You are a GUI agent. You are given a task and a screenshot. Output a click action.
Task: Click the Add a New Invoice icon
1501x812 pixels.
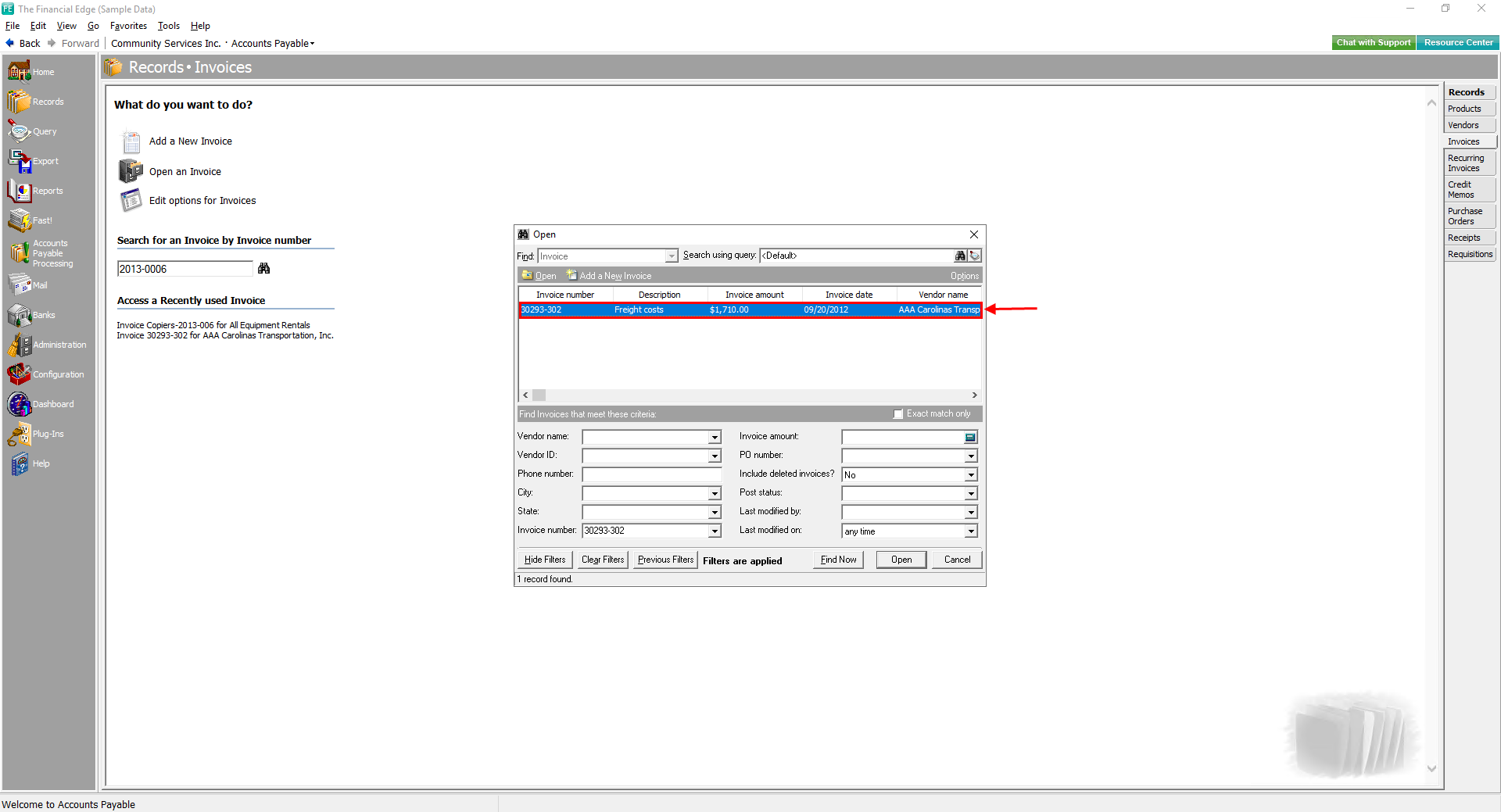pos(131,141)
